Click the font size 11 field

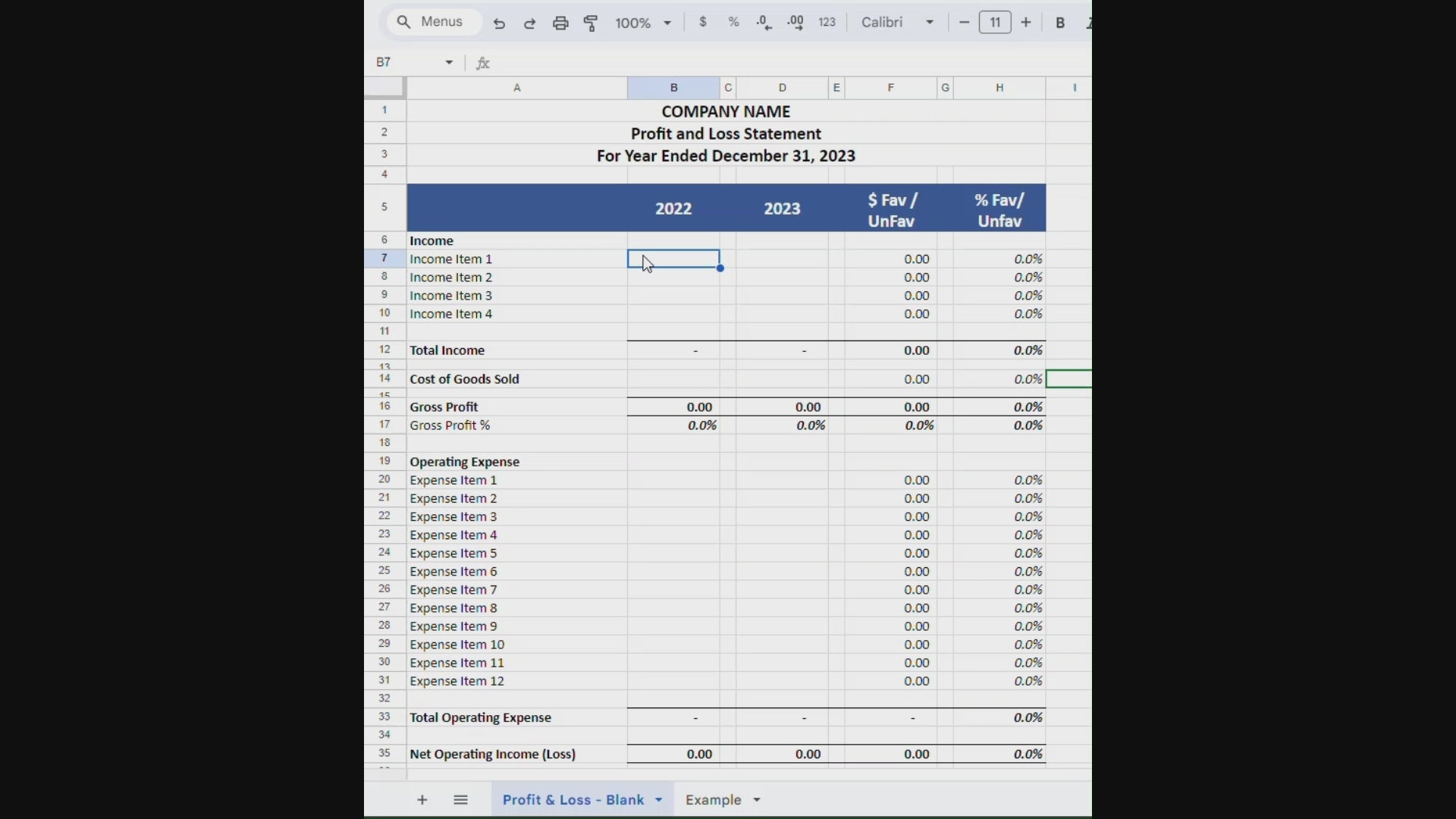(995, 22)
